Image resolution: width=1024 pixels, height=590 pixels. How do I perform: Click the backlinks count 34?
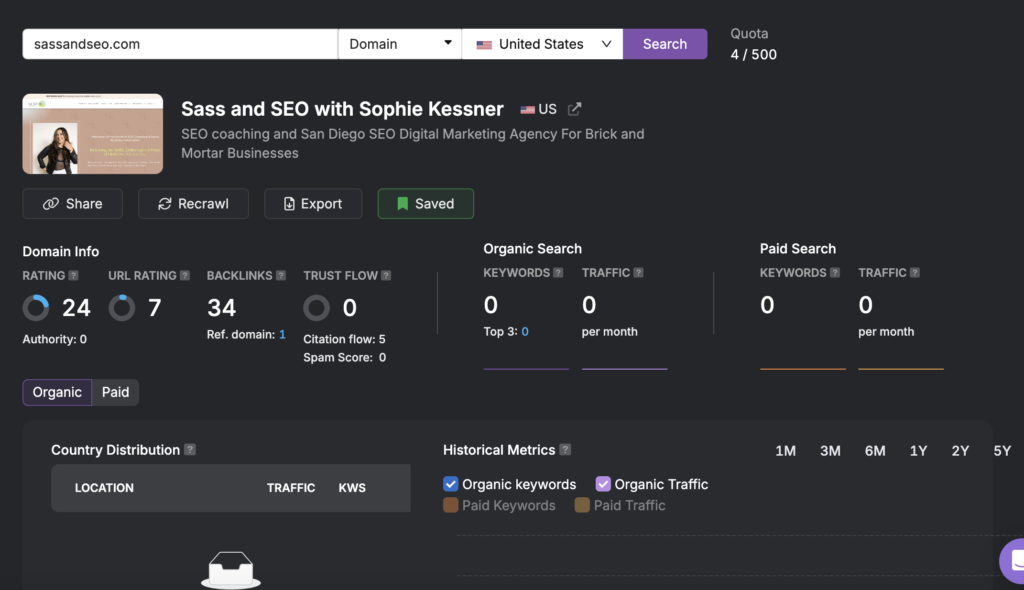pos(221,308)
